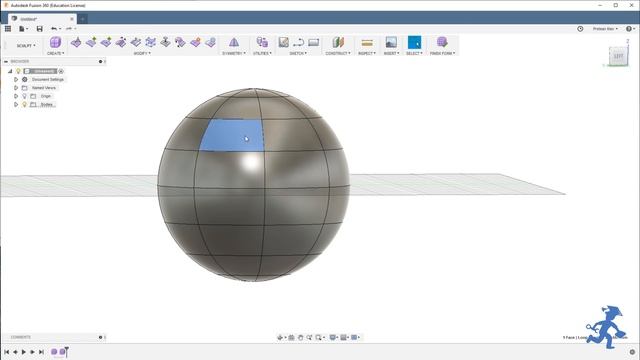Viewport: 640px width, 360px height.
Task: Open the CONSTRUCT dropdown menu
Action: [x=338, y=53]
